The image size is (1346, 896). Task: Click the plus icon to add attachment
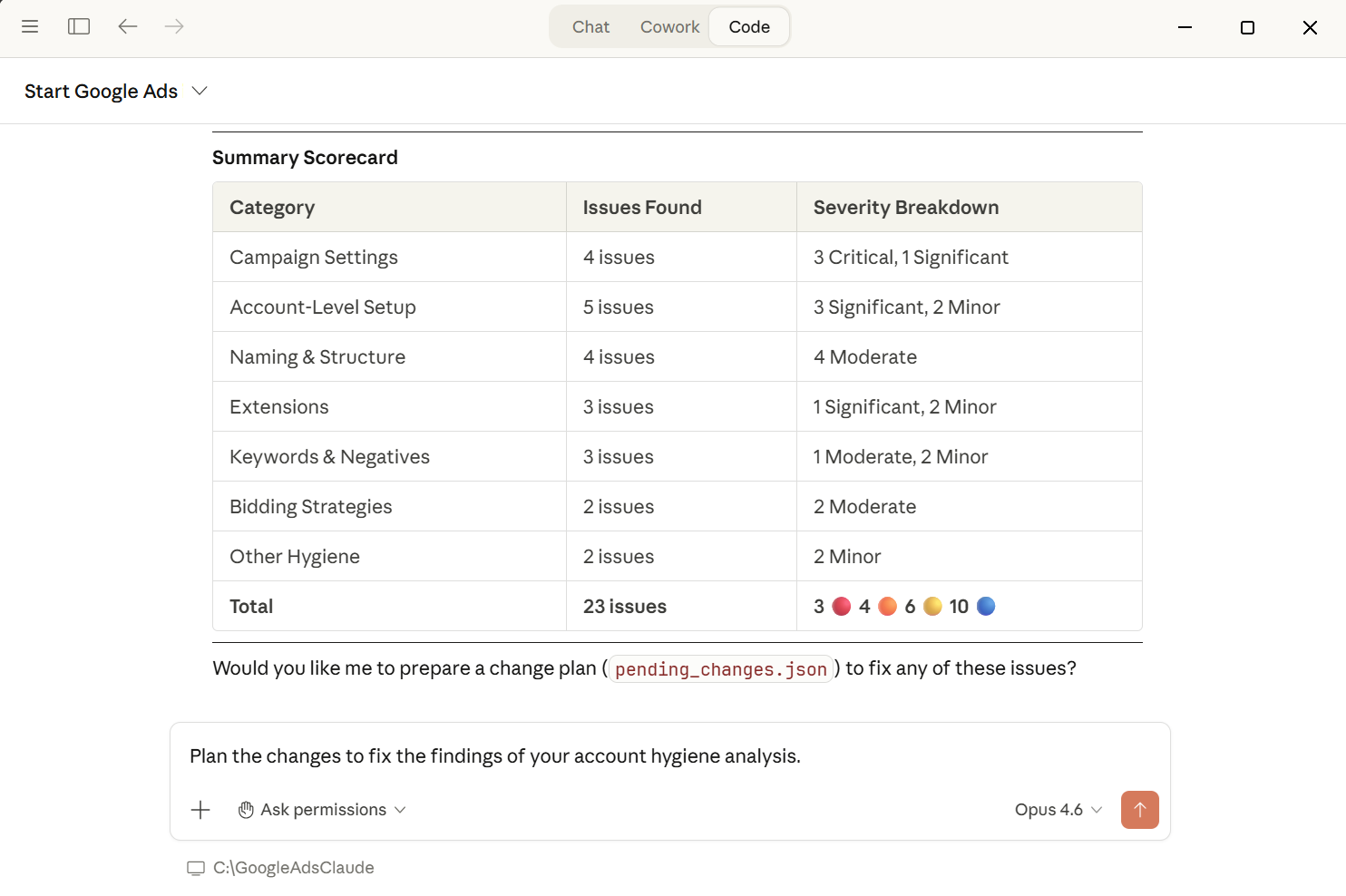click(200, 810)
